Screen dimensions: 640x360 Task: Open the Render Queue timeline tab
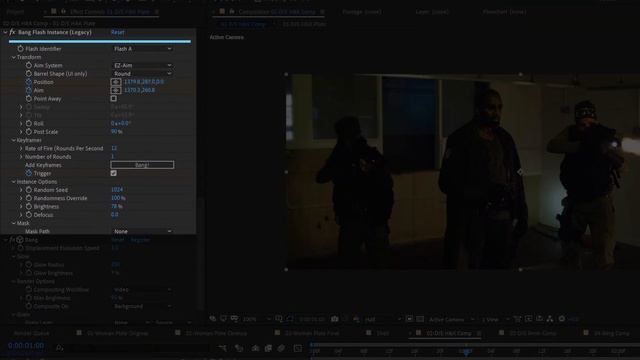tap(31, 333)
